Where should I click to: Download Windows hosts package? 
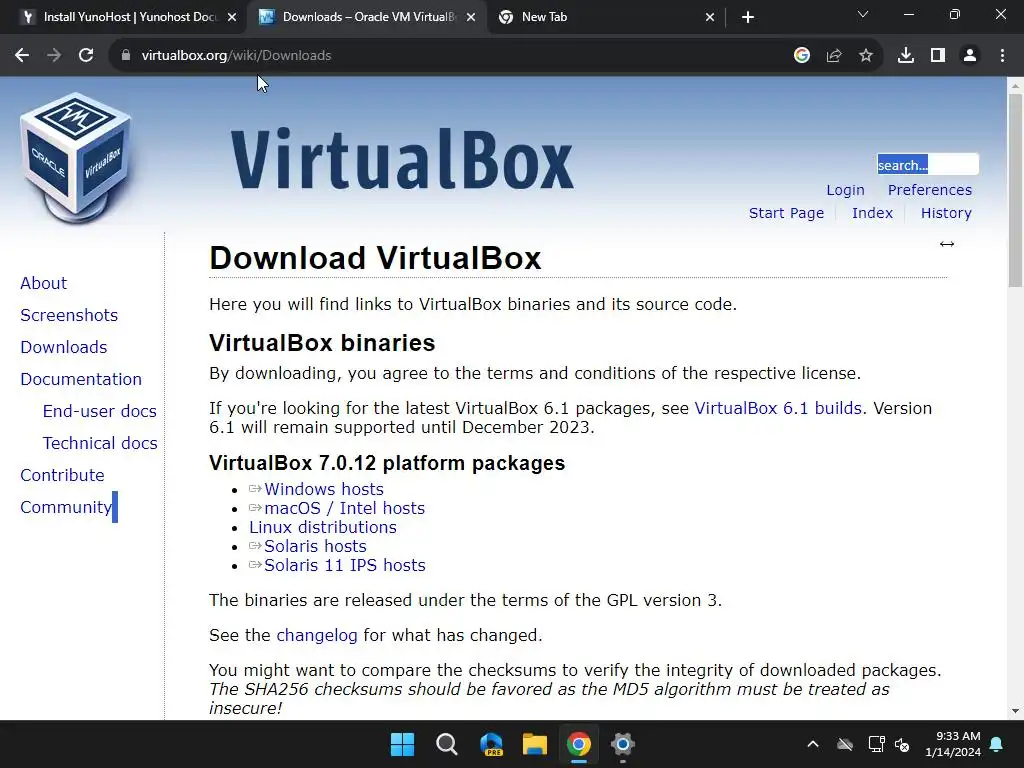[323, 489]
